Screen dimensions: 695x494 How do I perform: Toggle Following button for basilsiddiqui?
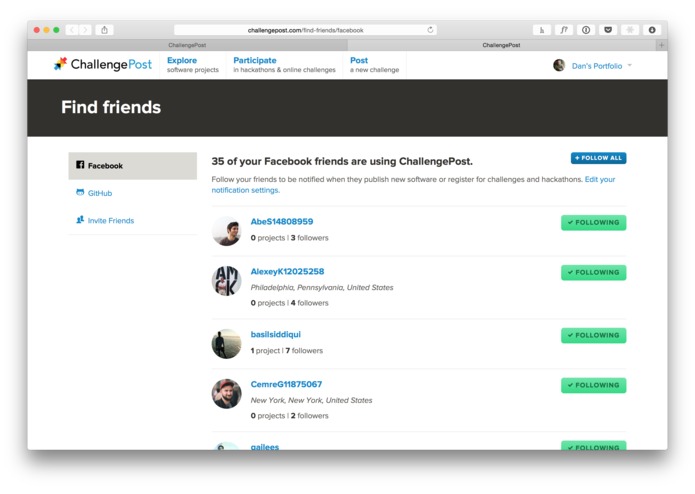[x=593, y=335]
